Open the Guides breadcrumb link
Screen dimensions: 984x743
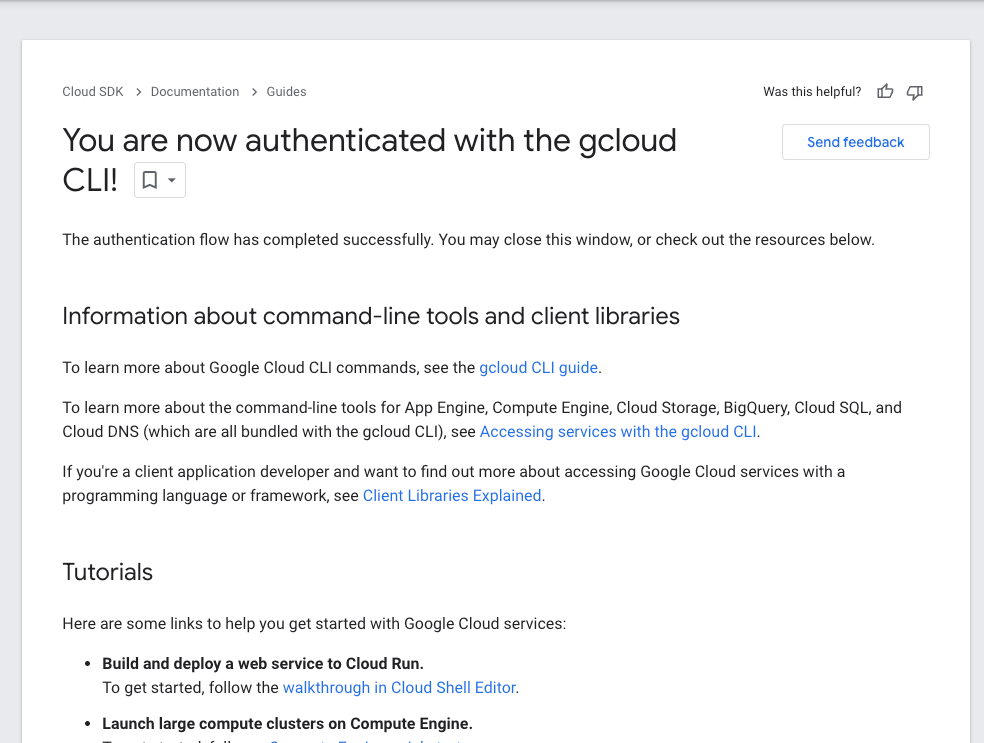286,92
